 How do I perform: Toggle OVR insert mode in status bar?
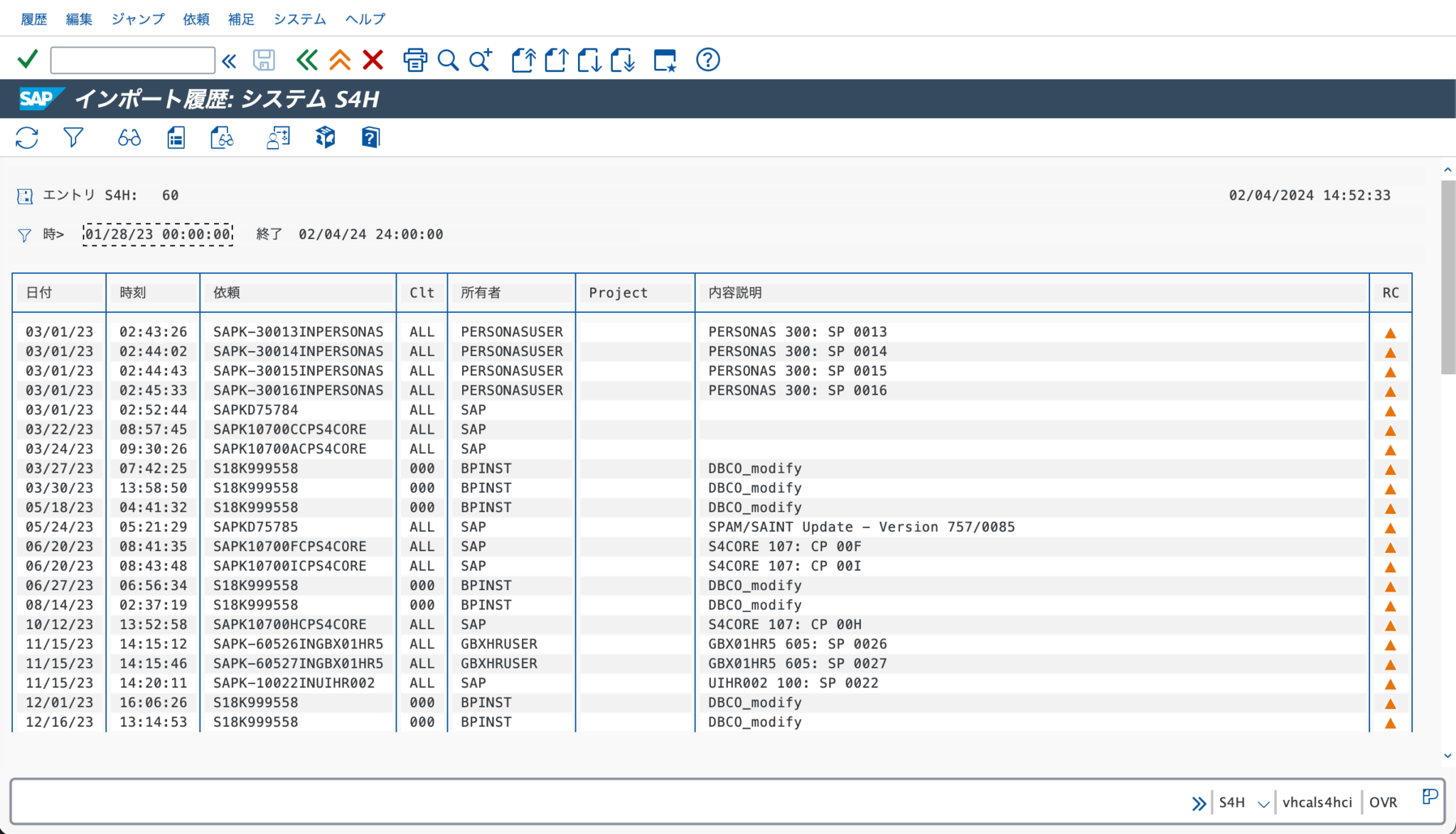[x=1383, y=802]
